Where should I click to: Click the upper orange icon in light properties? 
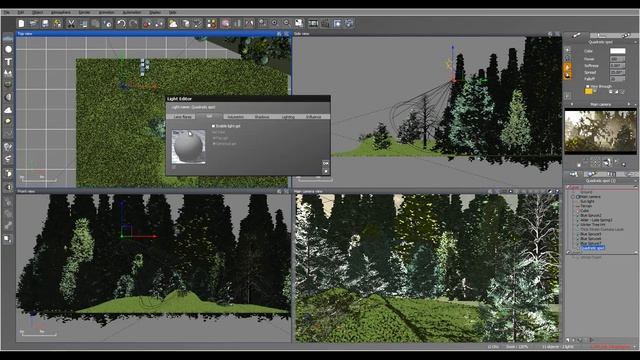pyautogui.click(x=568, y=67)
